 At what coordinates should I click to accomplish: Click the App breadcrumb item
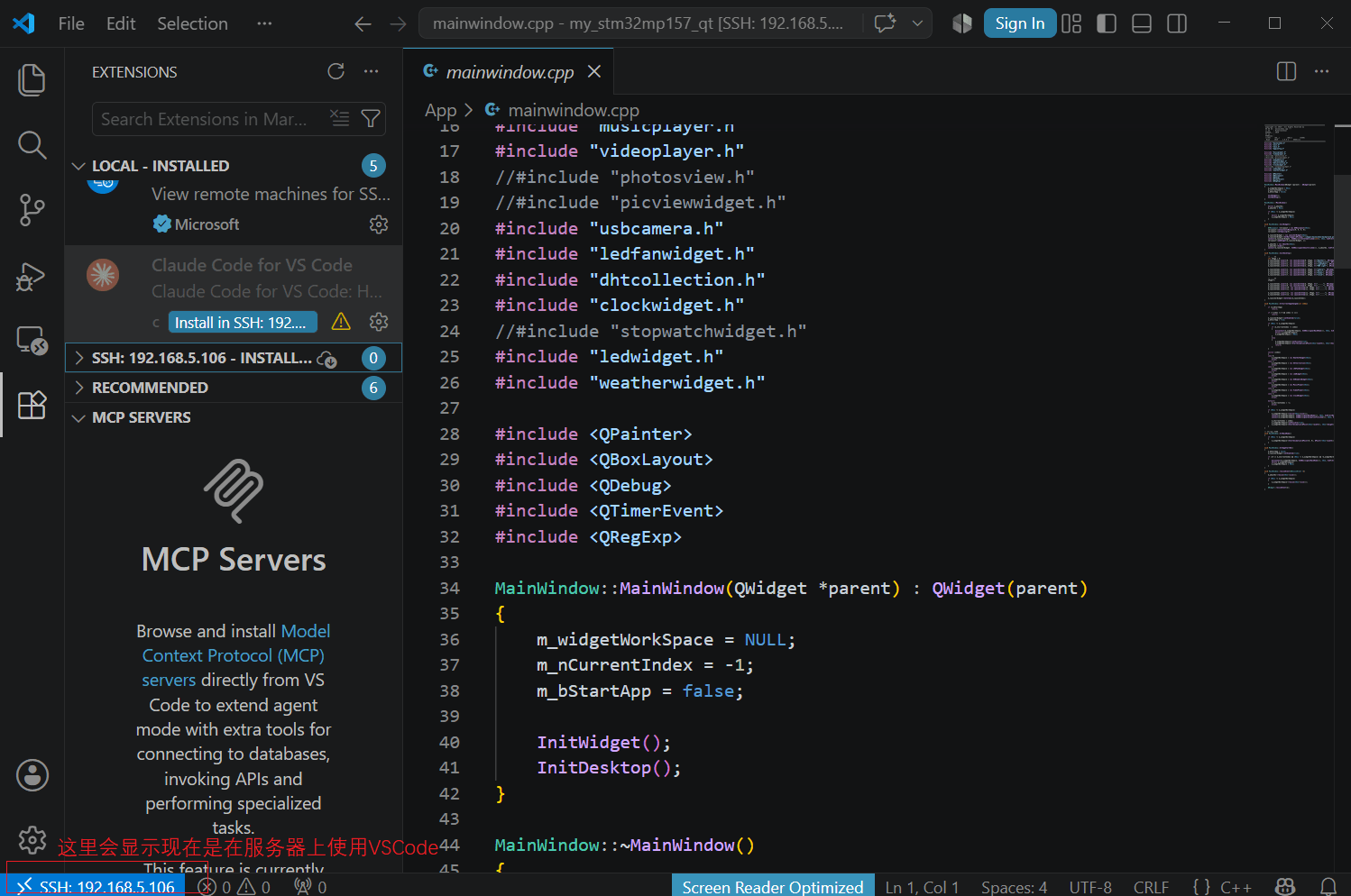pyautogui.click(x=441, y=110)
